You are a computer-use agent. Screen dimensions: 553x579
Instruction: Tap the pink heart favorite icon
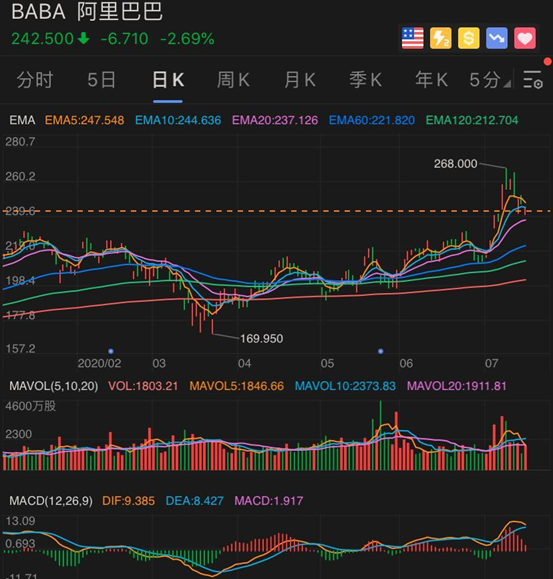tap(525, 38)
